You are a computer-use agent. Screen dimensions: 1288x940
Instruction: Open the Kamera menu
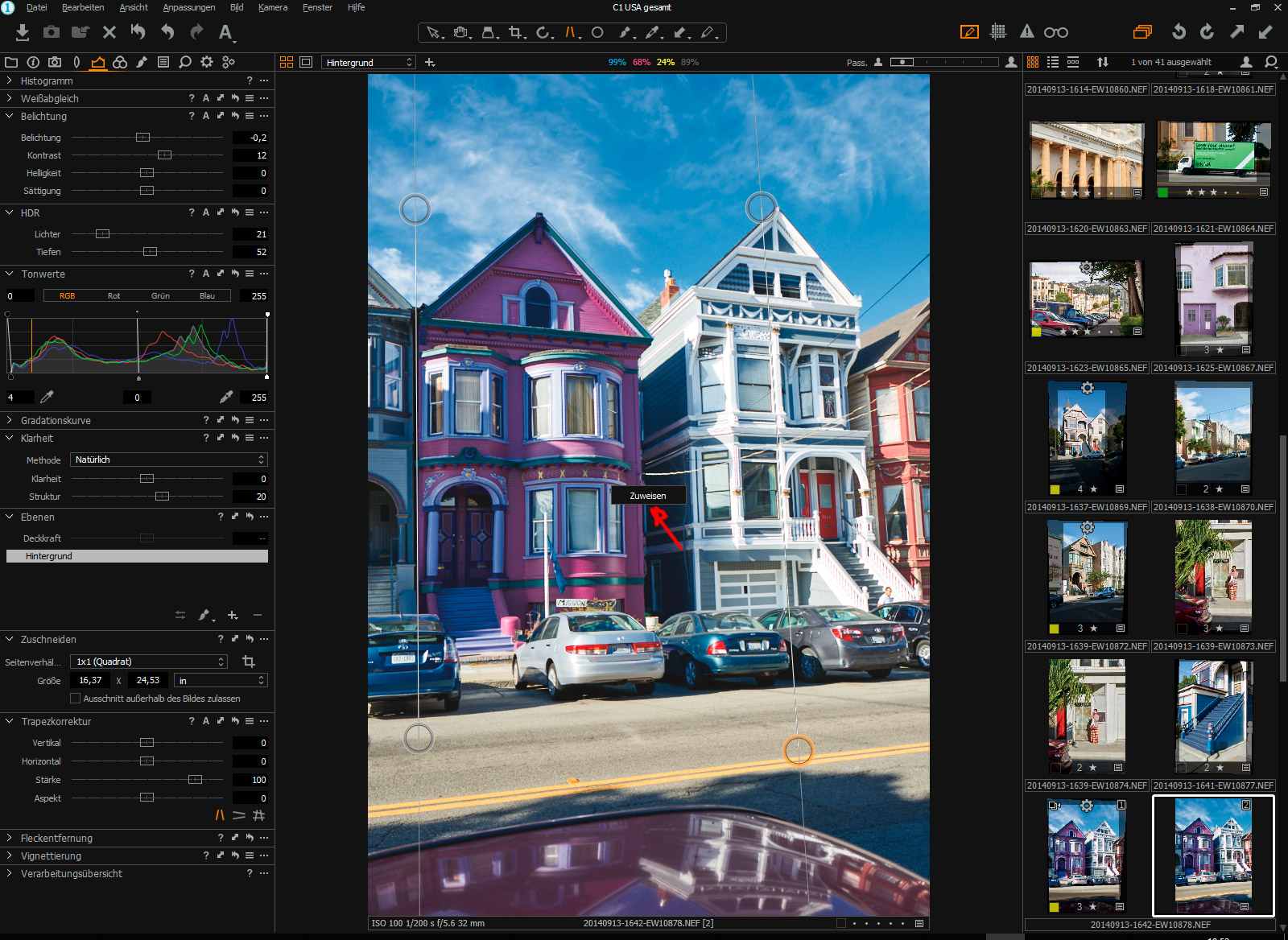[x=273, y=7]
